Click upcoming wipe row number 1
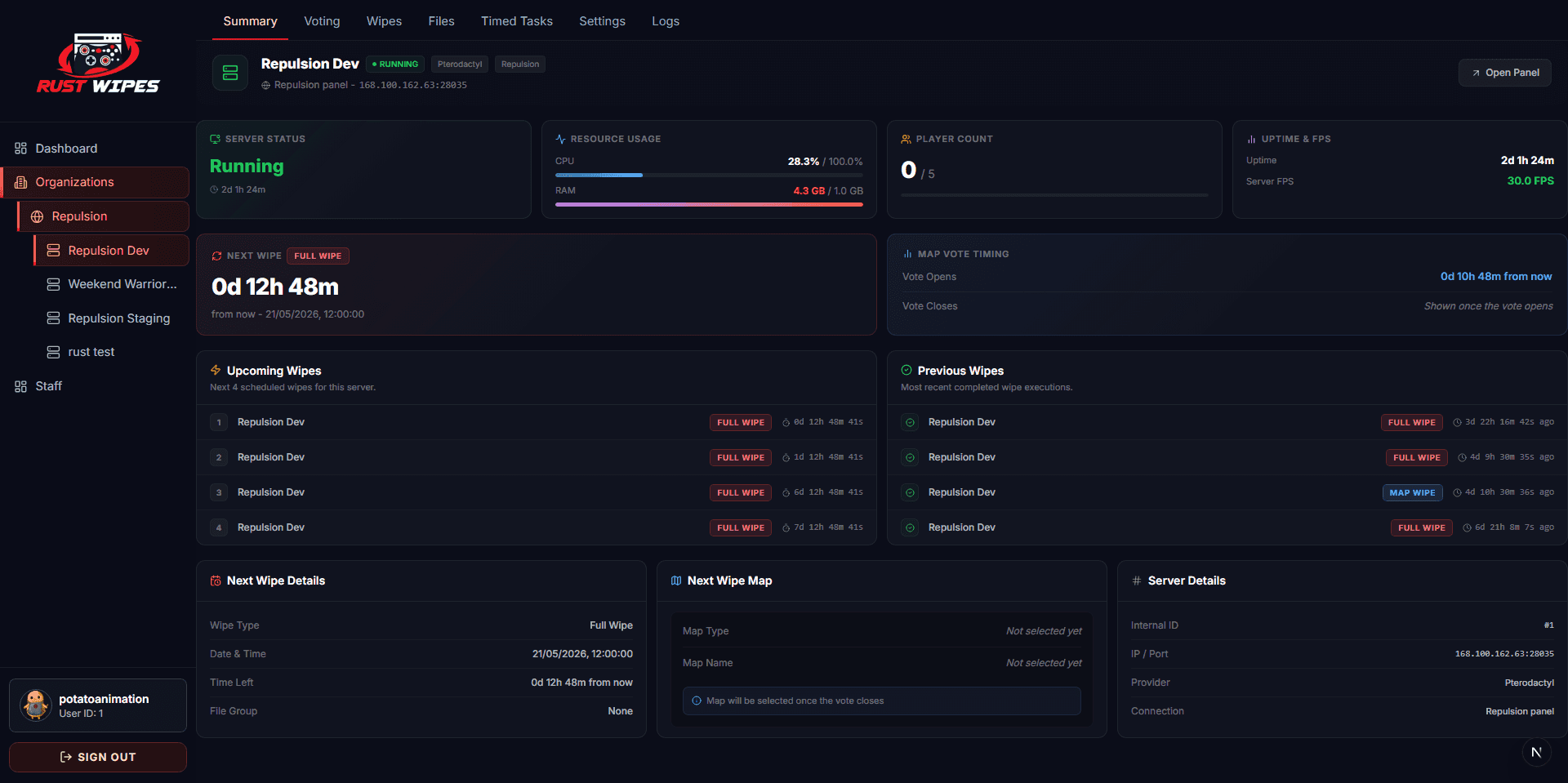The width and height of the screenshot is (1568, 783). 537,422
